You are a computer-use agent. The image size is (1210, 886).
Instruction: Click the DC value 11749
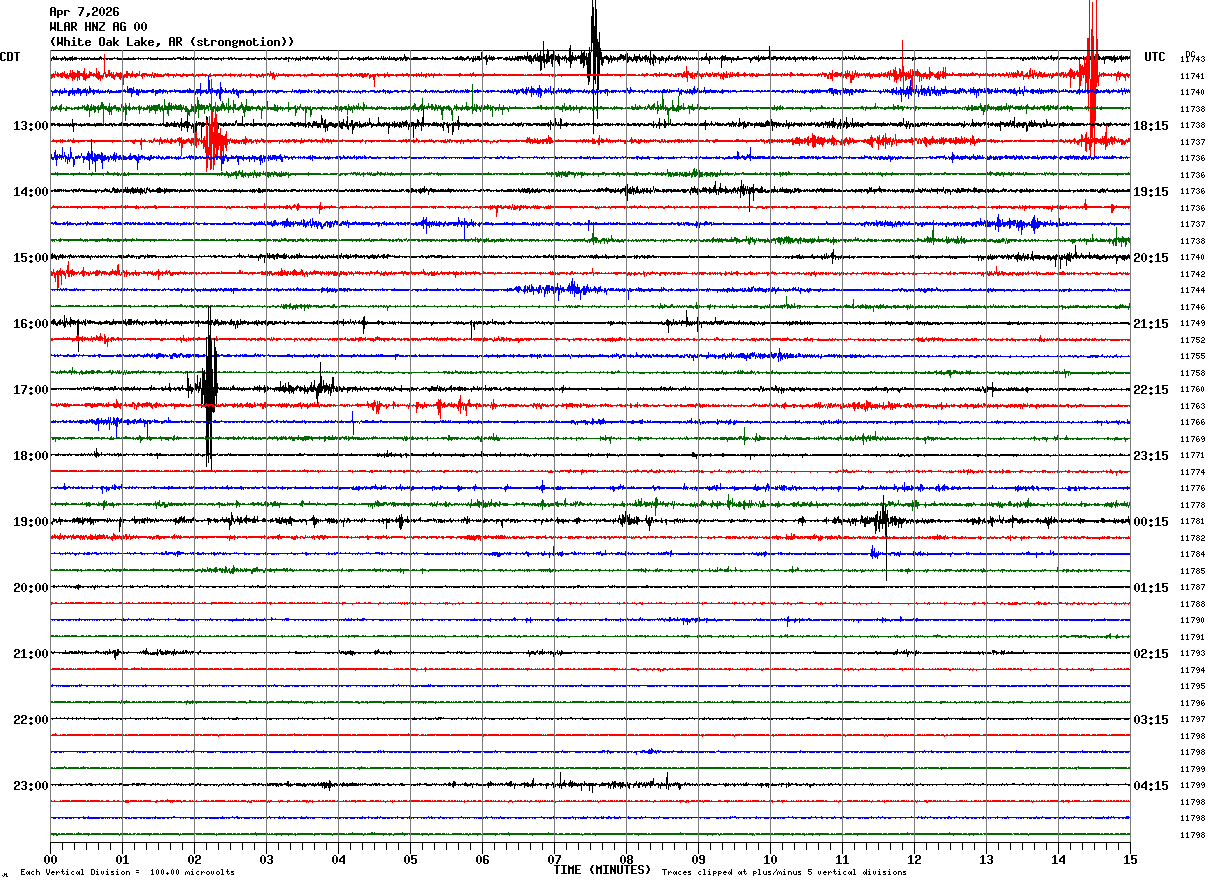(1192, 323)
